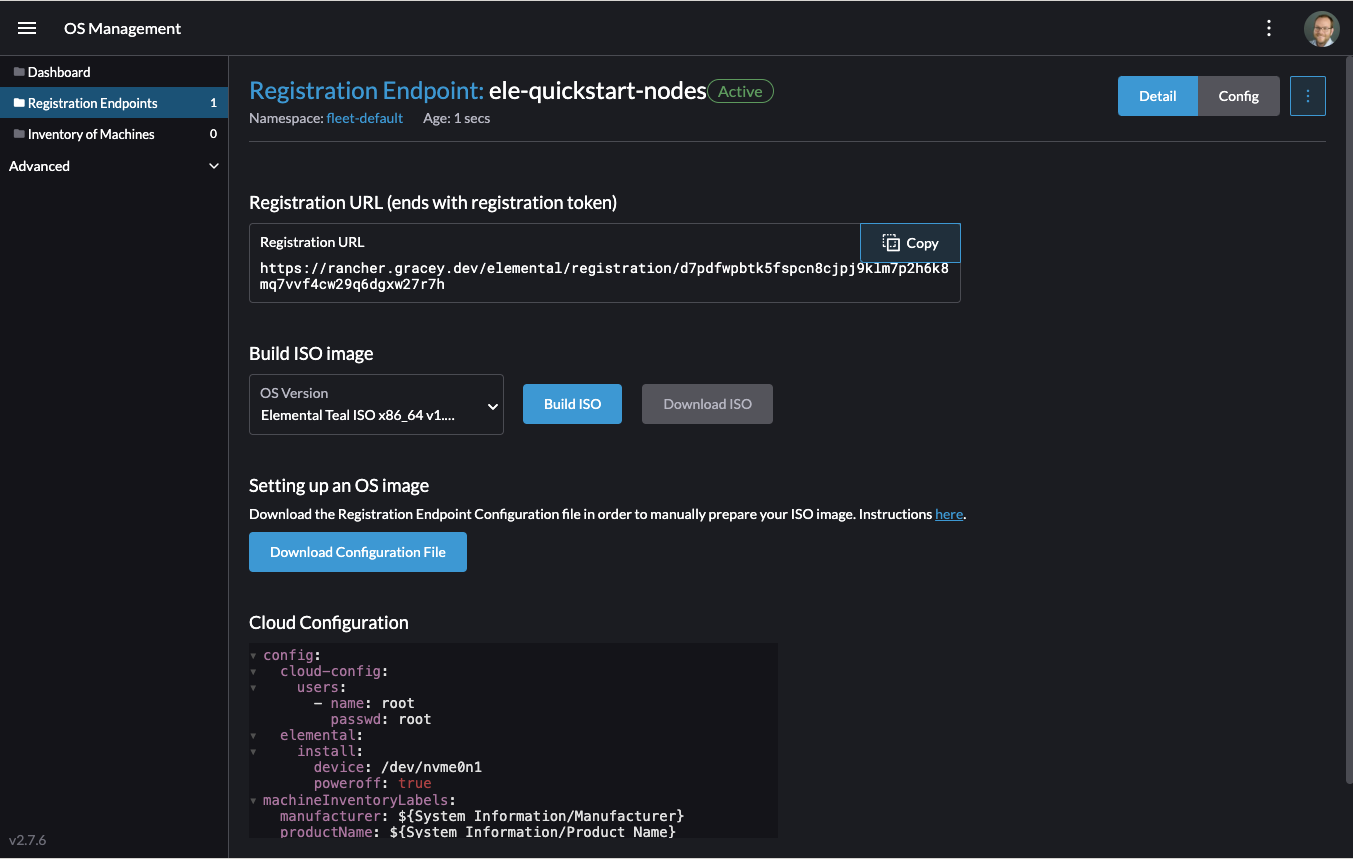Click the Registration Endpoints folder icon
The height and width of the screenshot is (859, 1353).
pos(19,103)
